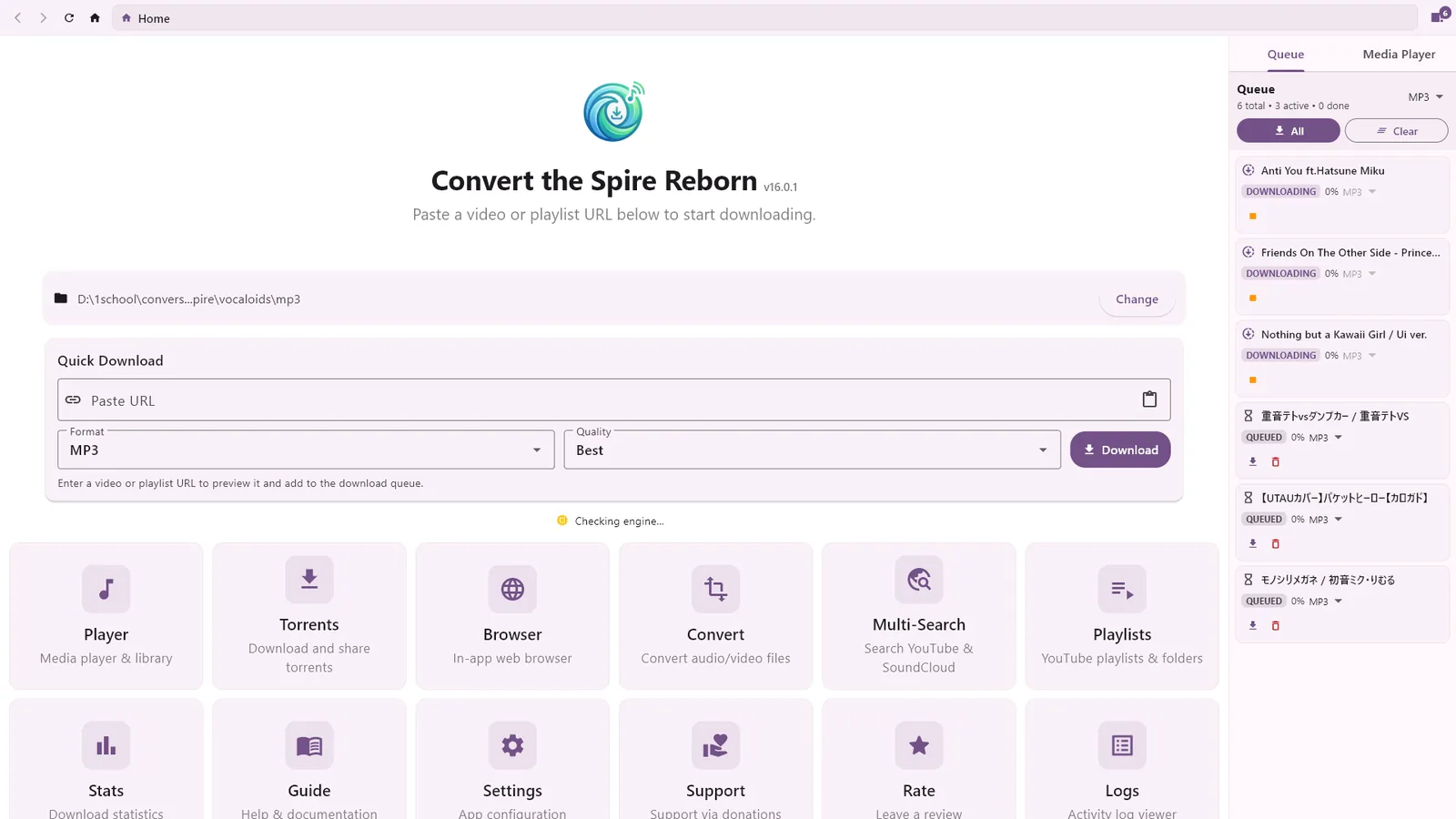The height and width of the screenshot is (819, 1456).
Task: Open the Logs activity viewer card
Action: (x=1122, y=760)
